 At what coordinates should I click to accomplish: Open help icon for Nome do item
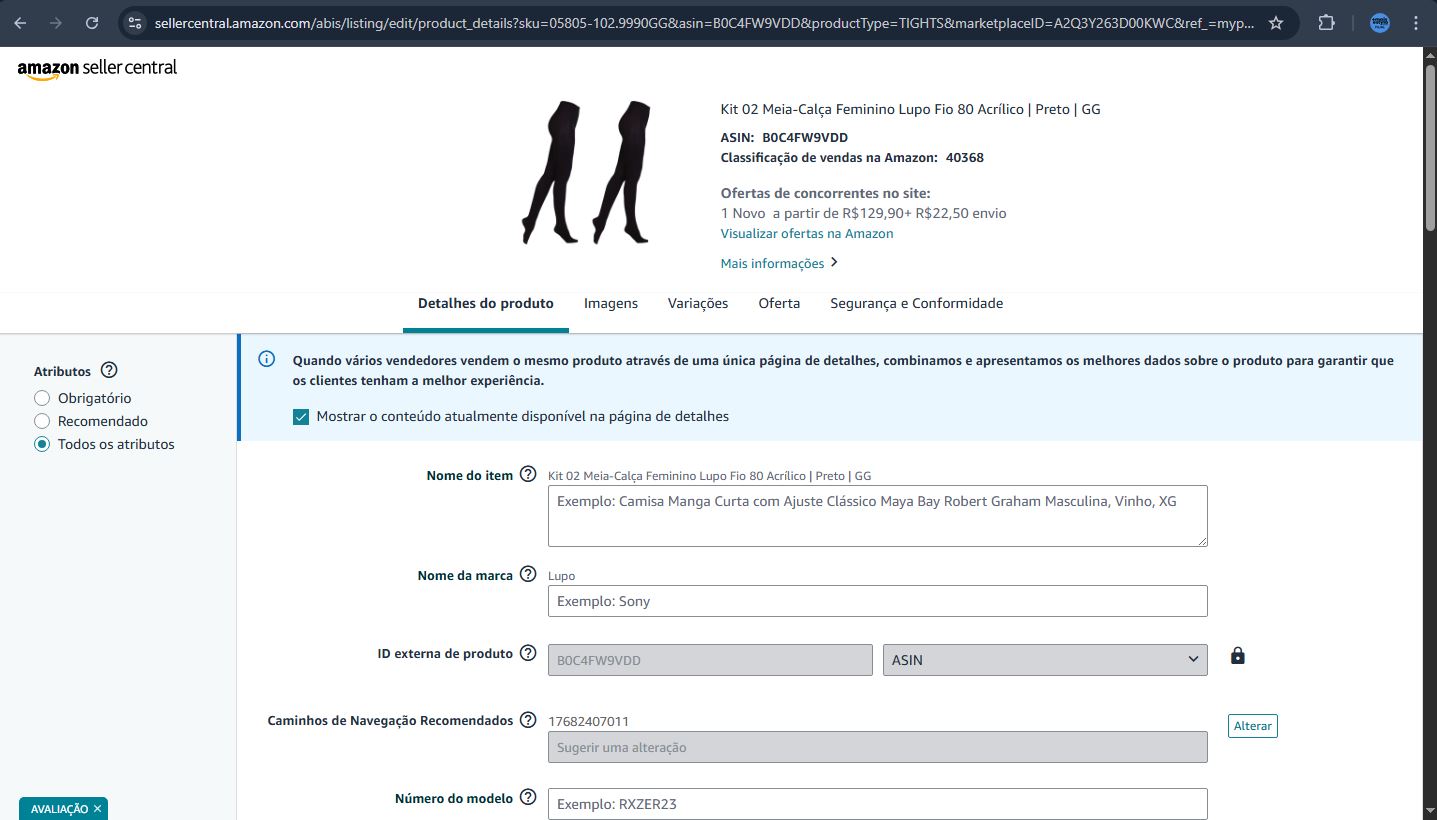tap(528, 475)
